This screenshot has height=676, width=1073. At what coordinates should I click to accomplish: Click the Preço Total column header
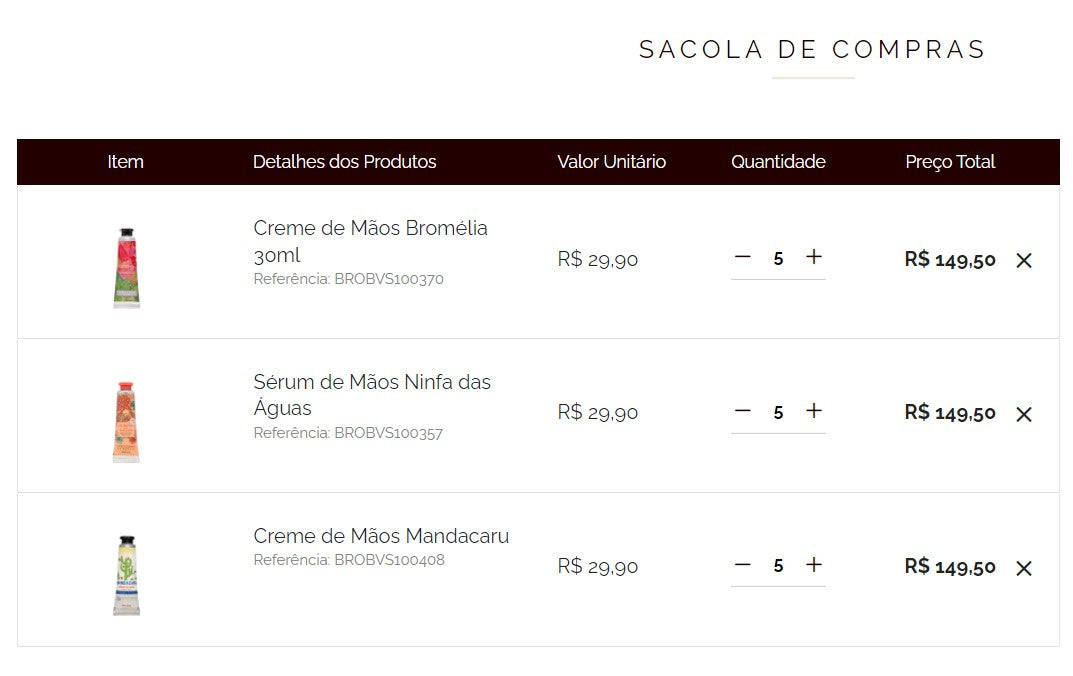click(950, 162)
